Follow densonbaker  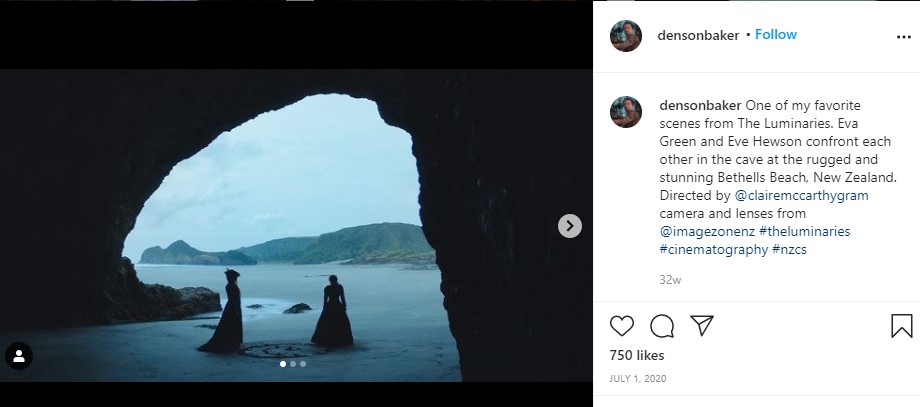tap(776, 35)
